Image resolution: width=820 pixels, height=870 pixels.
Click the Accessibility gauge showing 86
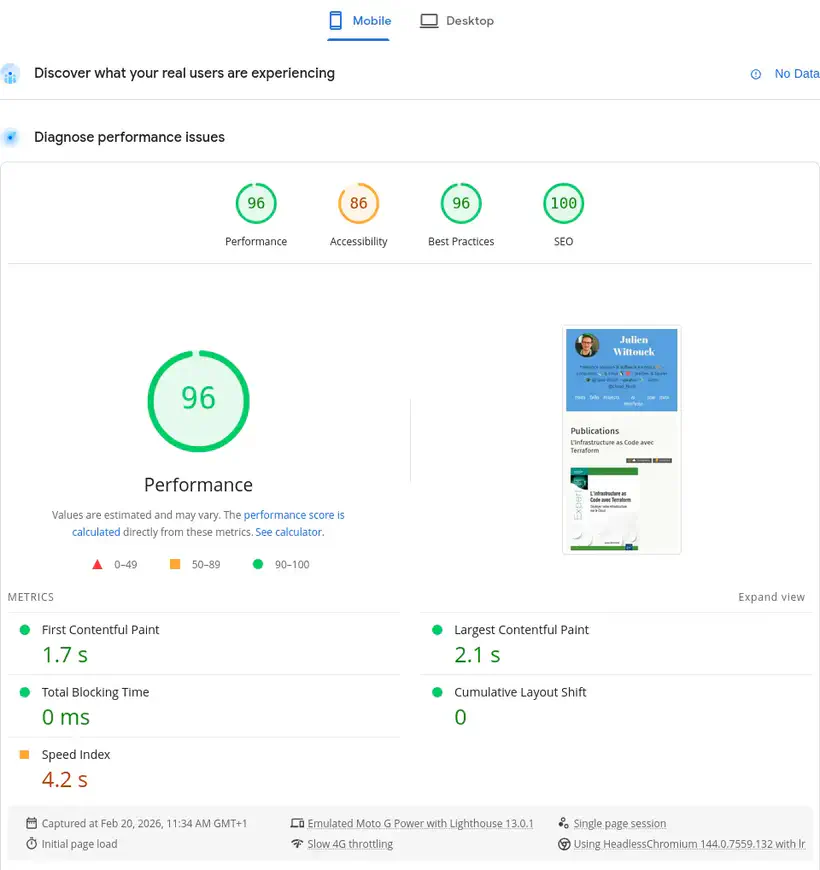358,203
